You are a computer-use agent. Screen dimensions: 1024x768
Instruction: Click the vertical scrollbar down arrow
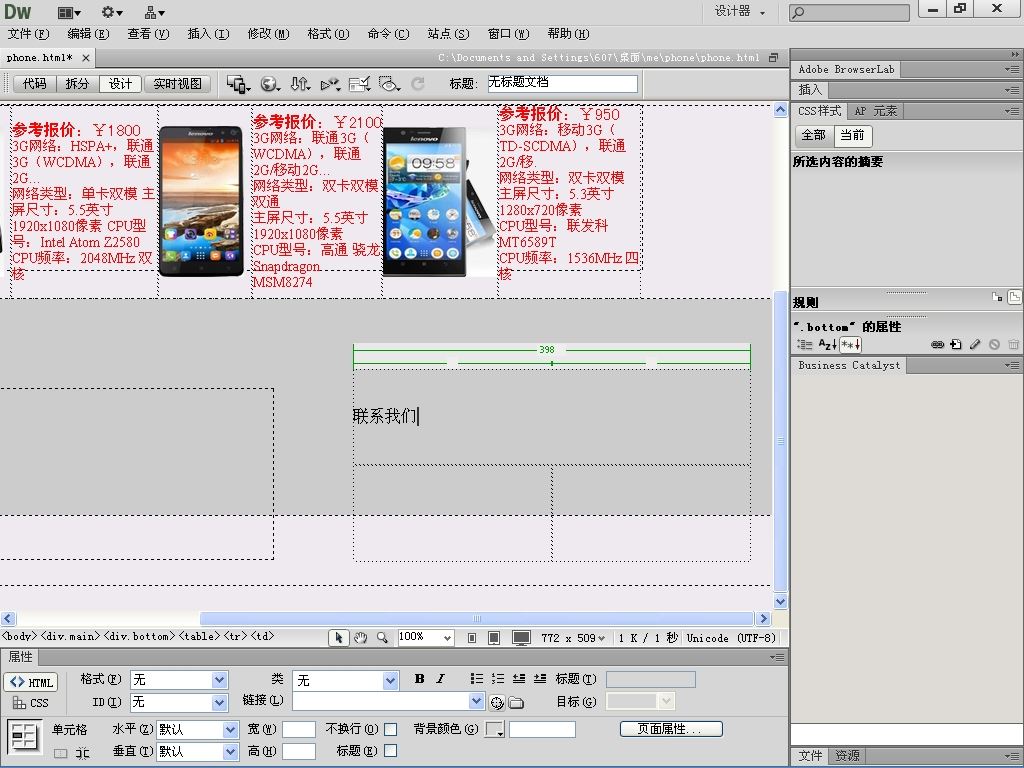(x=780, y=601)
